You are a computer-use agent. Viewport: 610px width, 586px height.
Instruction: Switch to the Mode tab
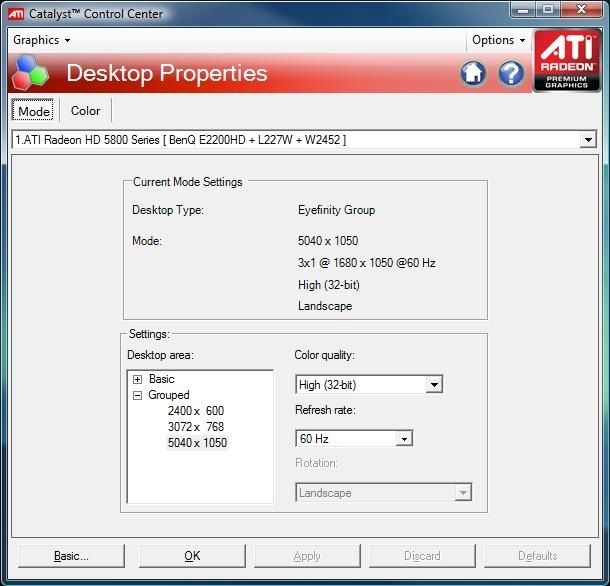(x=33, y=111)
